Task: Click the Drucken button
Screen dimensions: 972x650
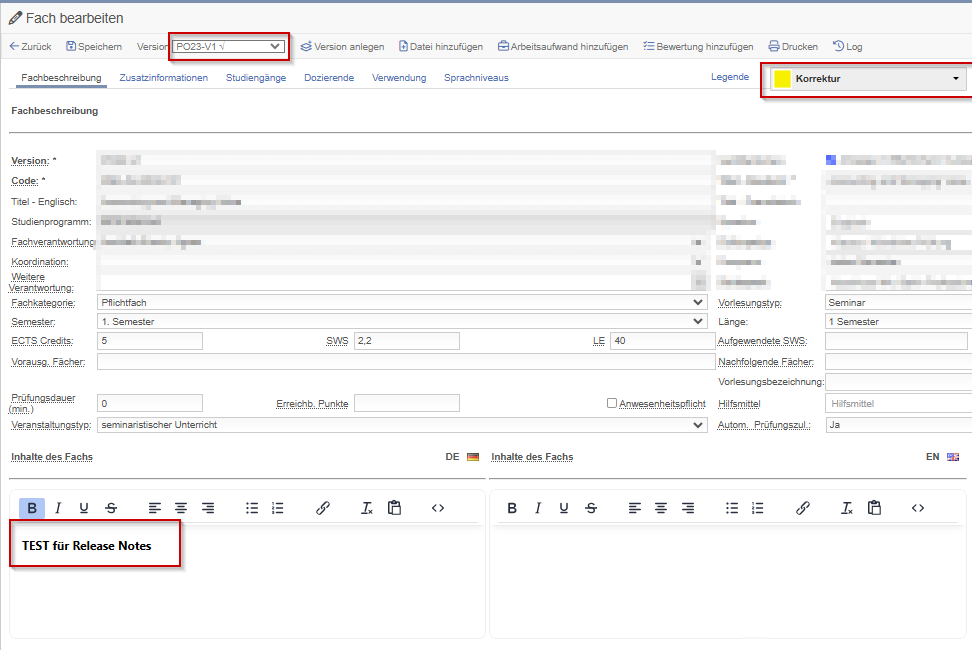Action: (x=793, y=46)
